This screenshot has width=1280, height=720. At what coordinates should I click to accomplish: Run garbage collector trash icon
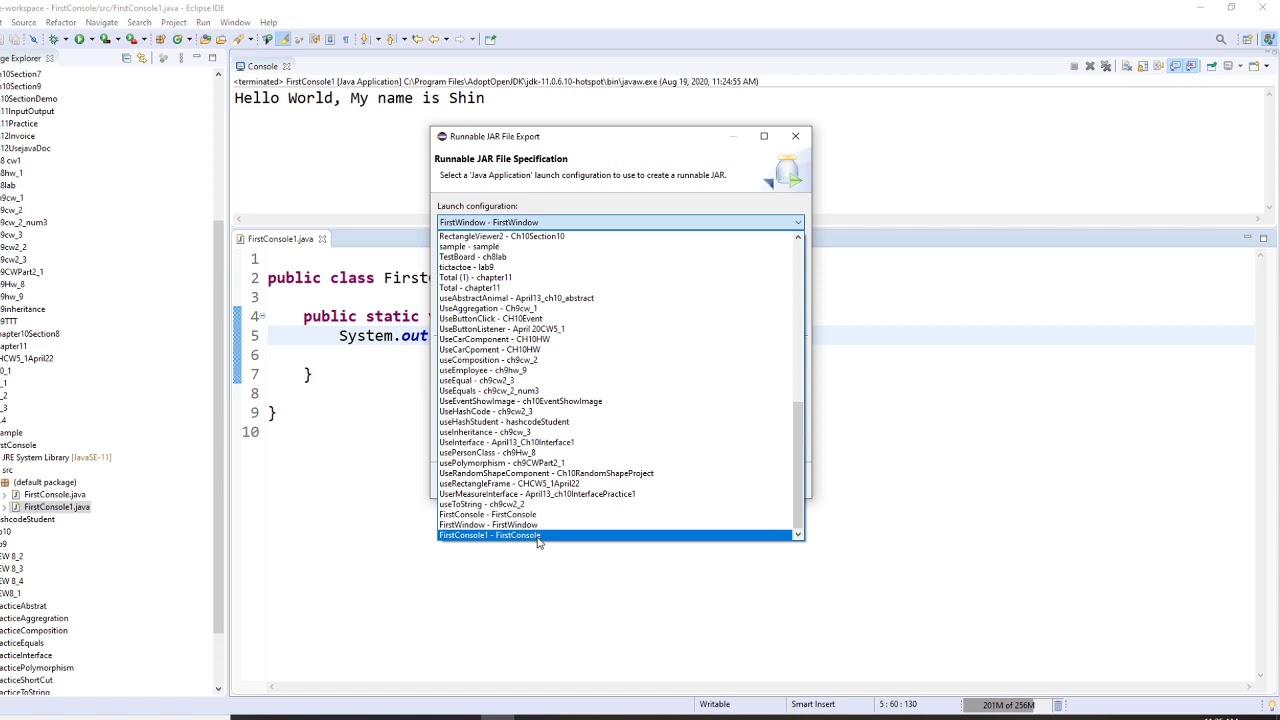(1057, 705)
